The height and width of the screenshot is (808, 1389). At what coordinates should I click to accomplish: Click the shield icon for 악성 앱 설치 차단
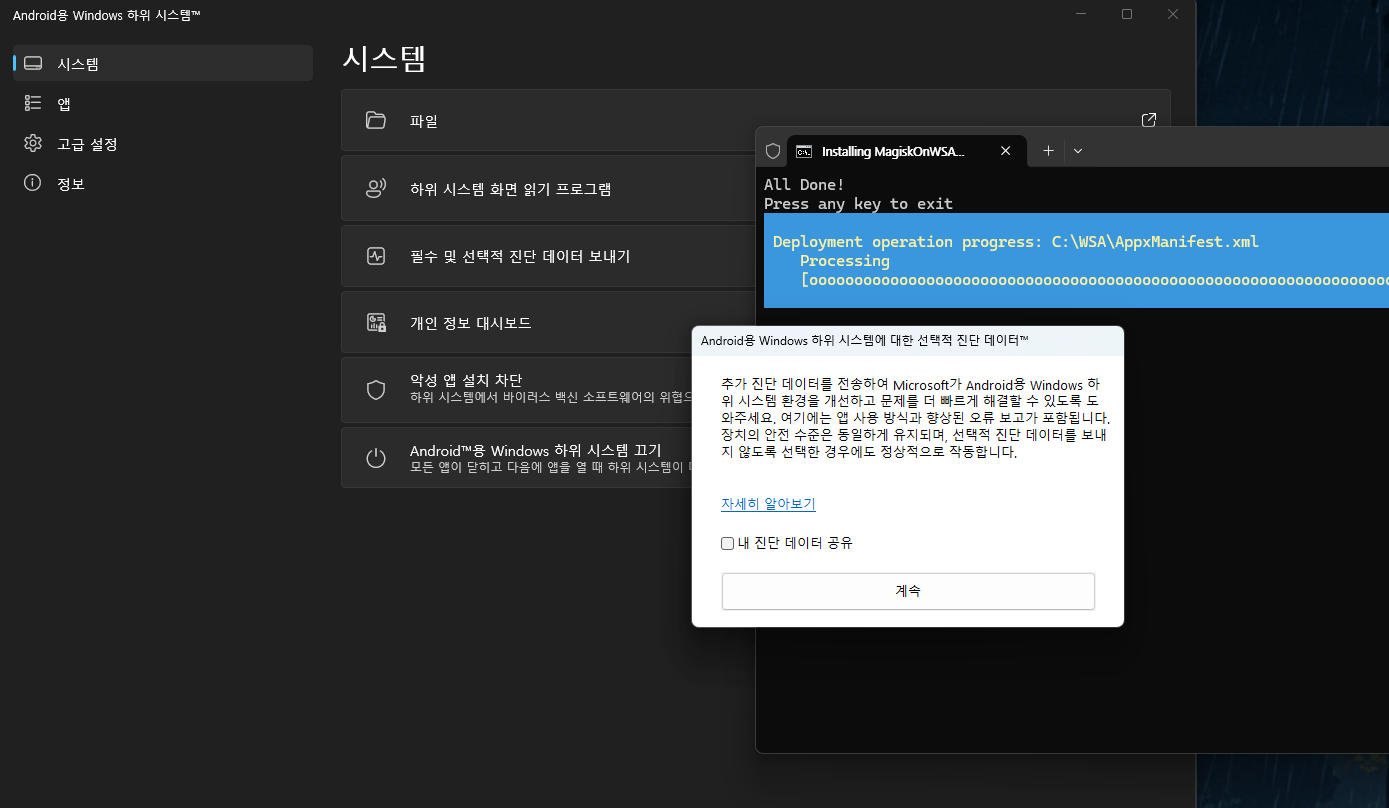click(376, 390)
